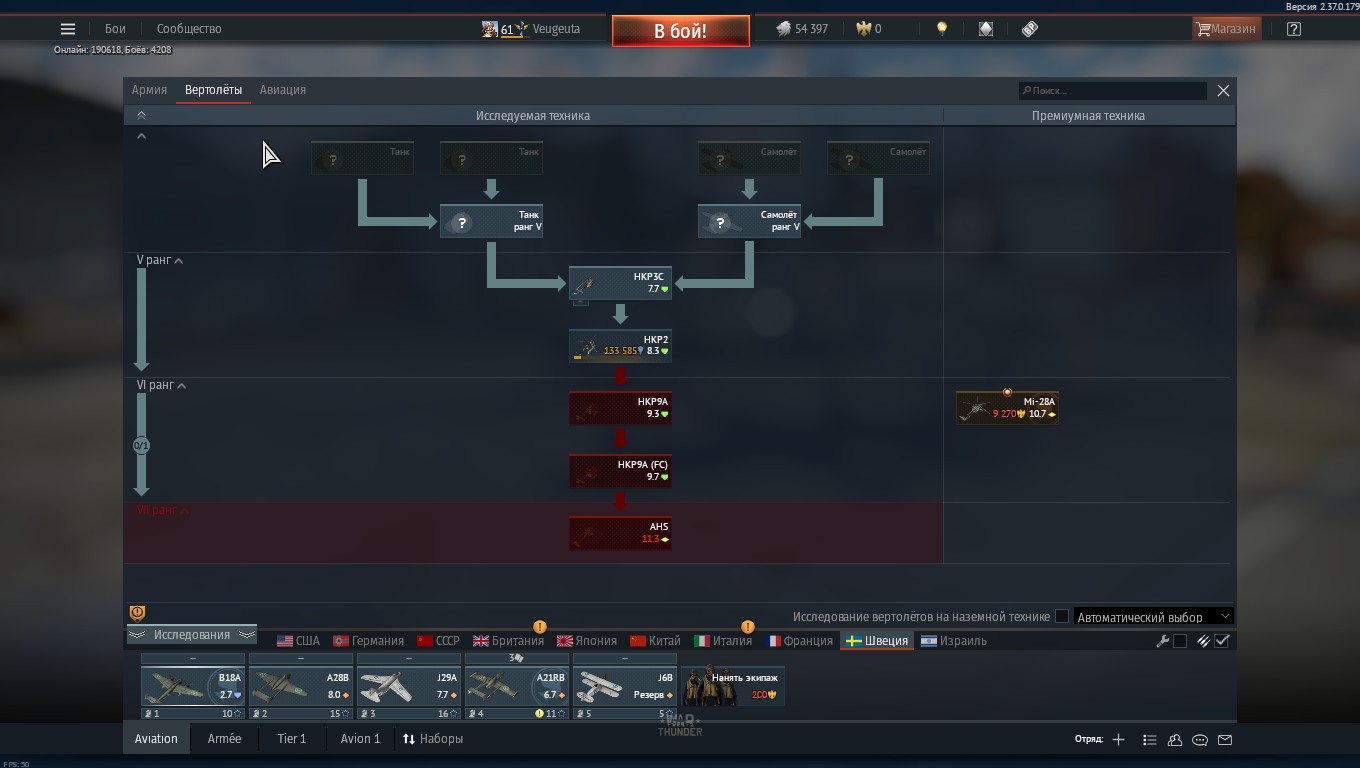Select the premium Mi-28A helicopter
This screenshot has height=768, width=1360.
coord(1007,408)
